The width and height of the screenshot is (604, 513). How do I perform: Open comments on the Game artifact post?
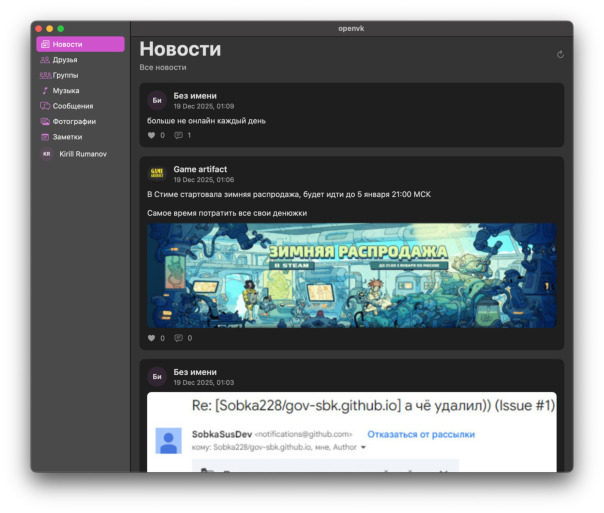178,338
